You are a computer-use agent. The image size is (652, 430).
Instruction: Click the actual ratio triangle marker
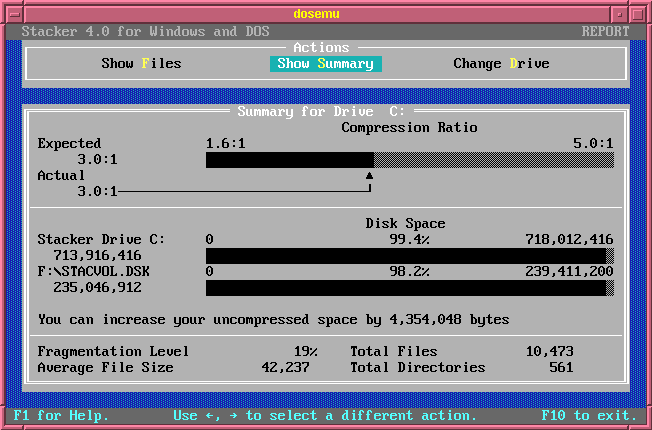pos(369,175)
